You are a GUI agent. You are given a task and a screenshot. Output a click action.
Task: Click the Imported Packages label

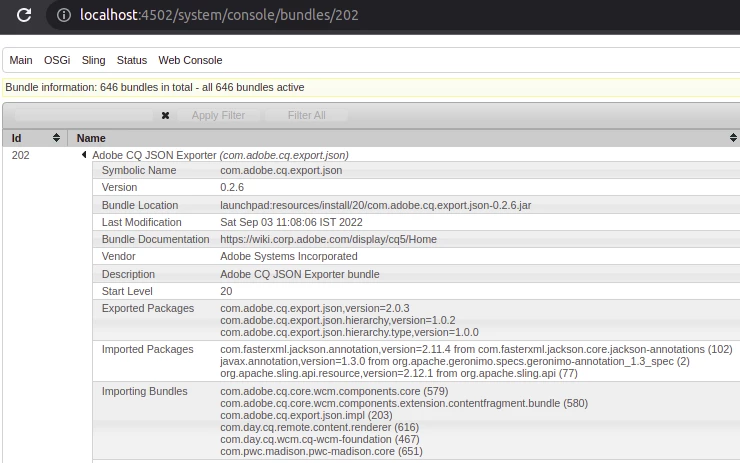[148, 349]
